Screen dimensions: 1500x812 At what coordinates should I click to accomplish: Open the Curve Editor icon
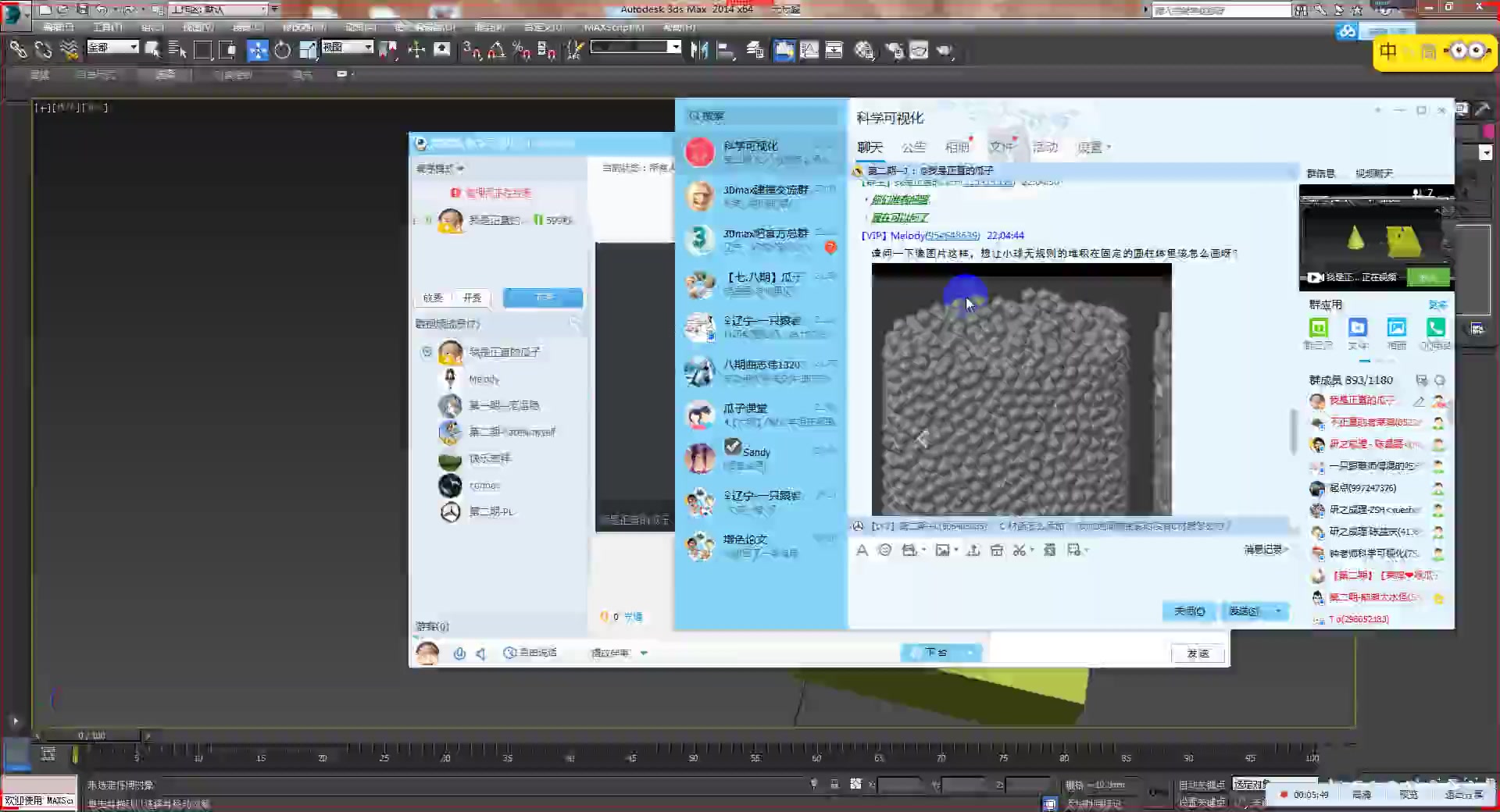[x=809, y=51]
